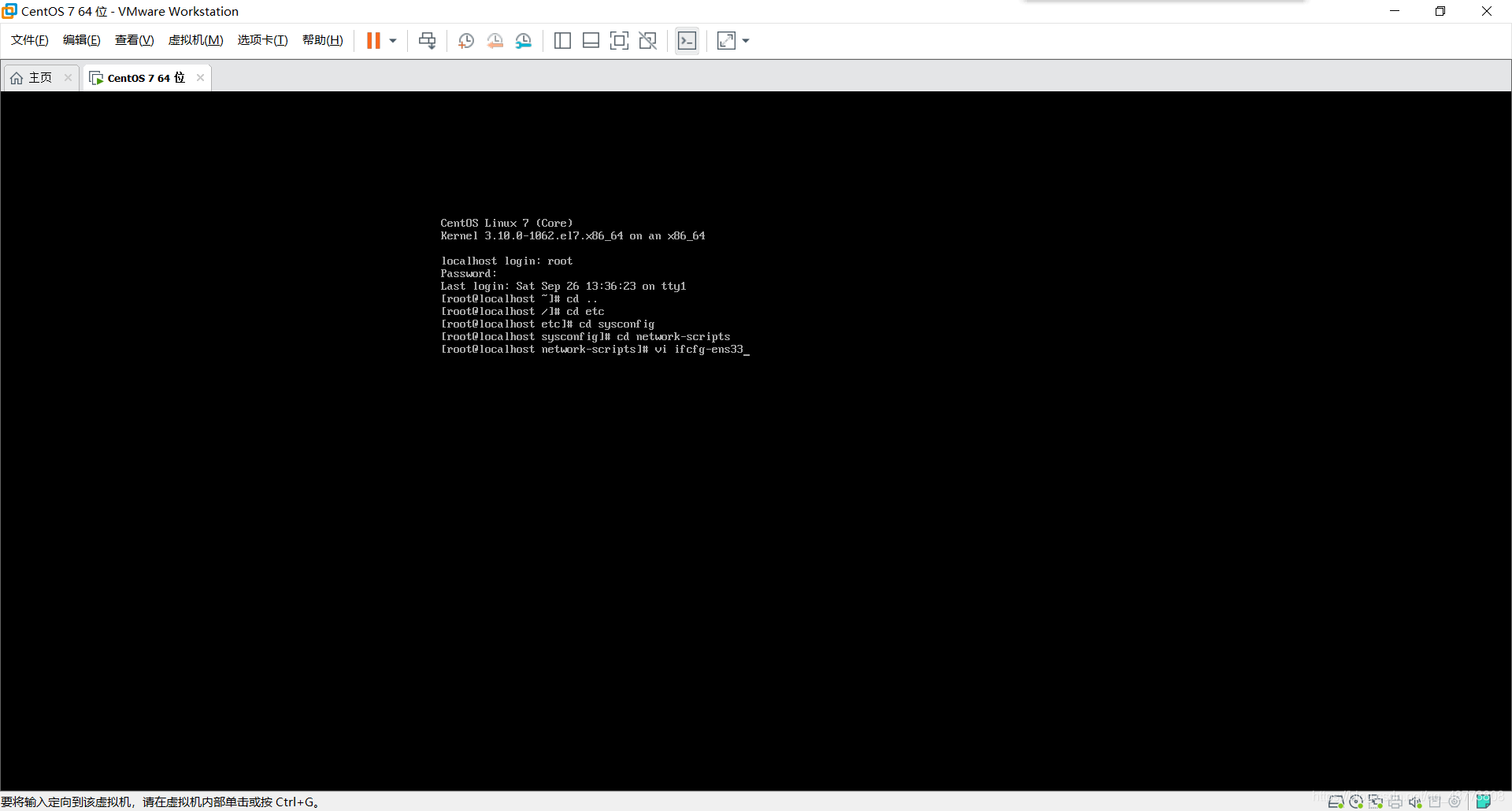Open the 虚拟机(M) menu
Image resolution: width=1512 pixels, height=811 pixels.
[x=196, y=40]
